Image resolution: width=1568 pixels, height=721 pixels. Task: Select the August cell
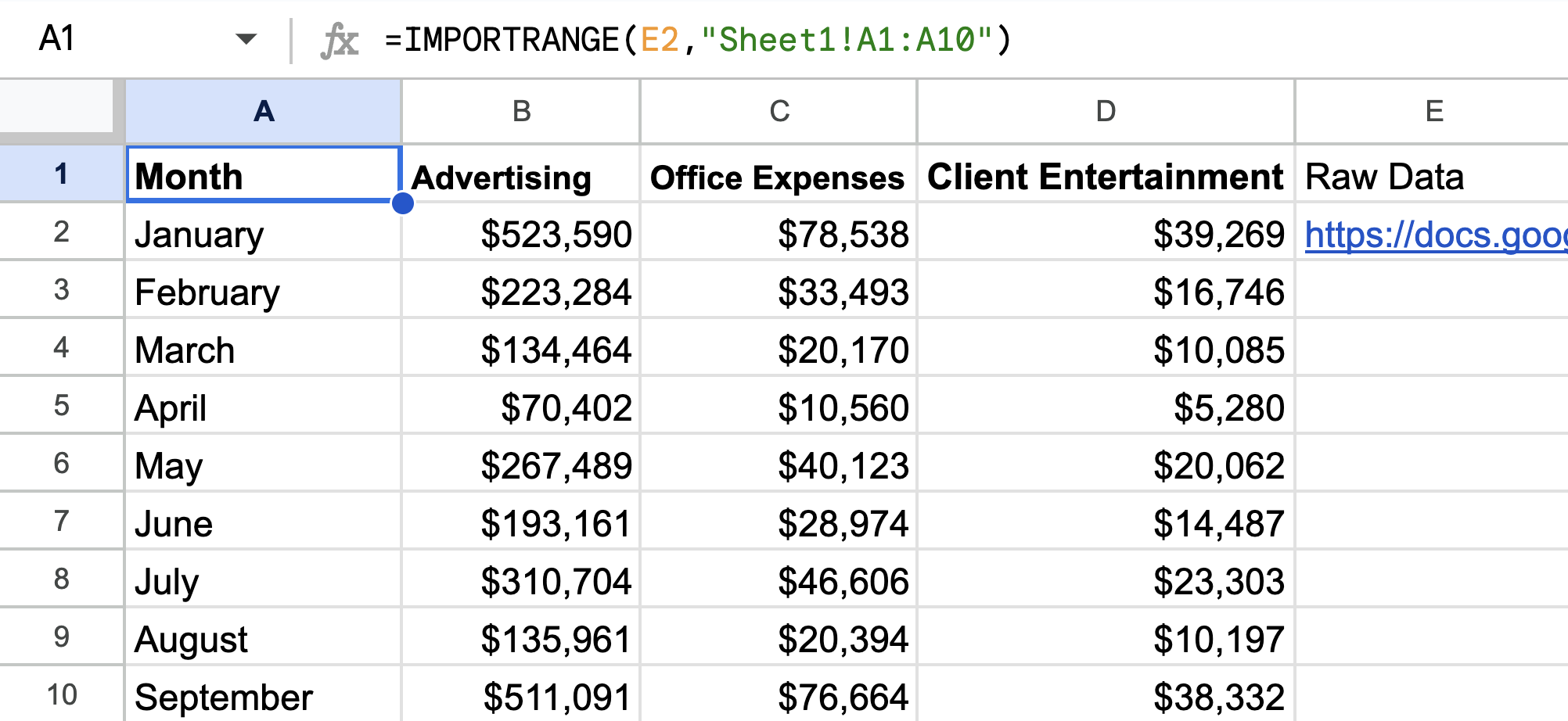click(x=264, y=637)
